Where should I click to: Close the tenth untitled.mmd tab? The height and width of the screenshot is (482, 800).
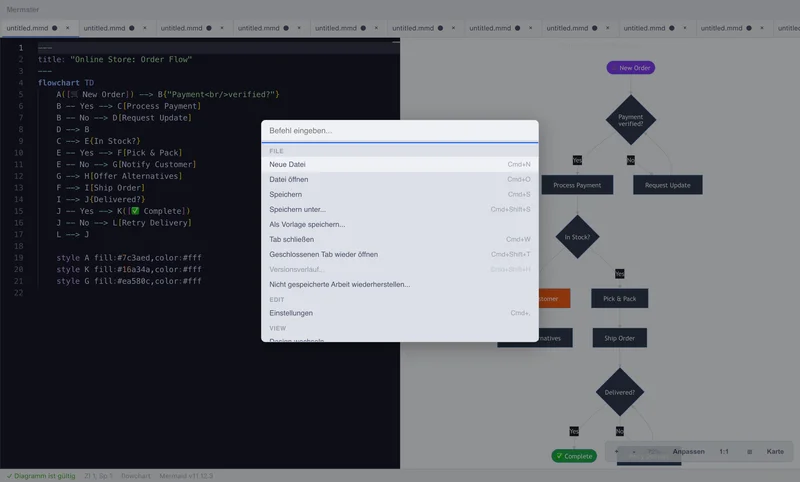tap(762, 28)
